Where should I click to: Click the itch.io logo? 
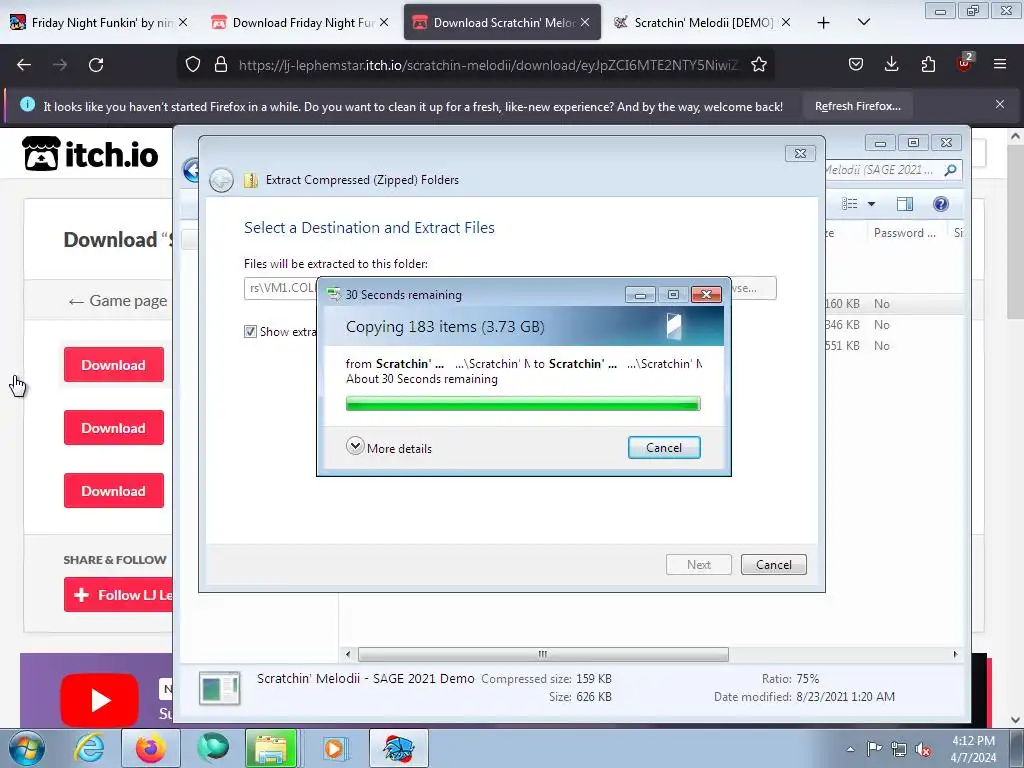[x=91, y=154]
